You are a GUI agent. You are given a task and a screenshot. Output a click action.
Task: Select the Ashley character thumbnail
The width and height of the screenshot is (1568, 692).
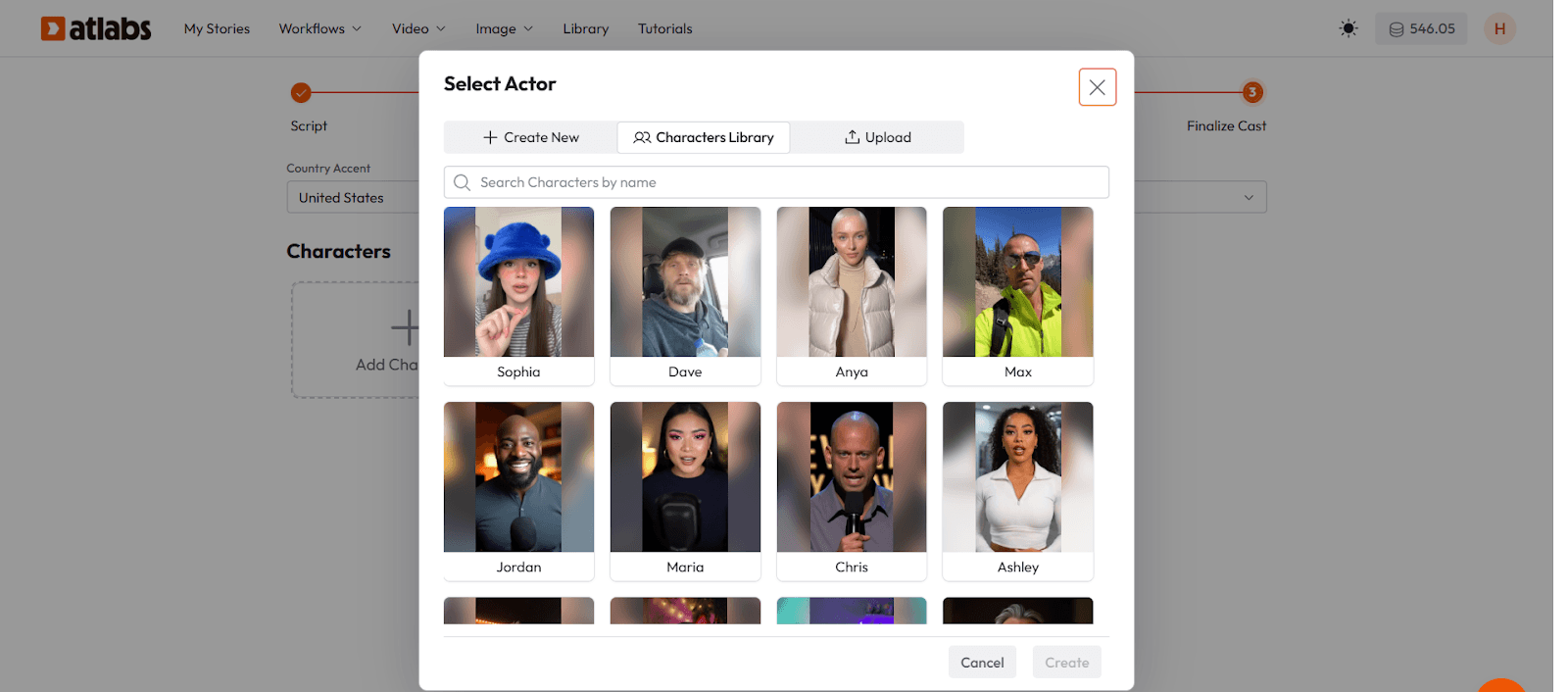point(1018,476)
